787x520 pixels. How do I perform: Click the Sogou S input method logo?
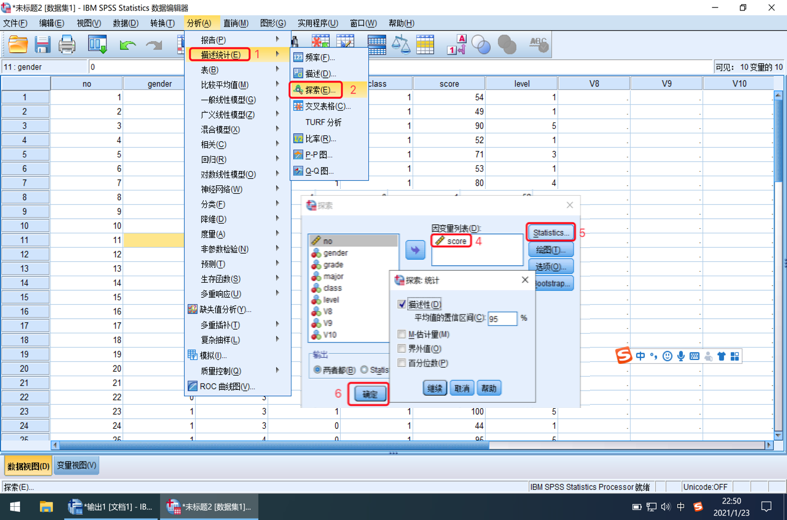click(624, 356)
